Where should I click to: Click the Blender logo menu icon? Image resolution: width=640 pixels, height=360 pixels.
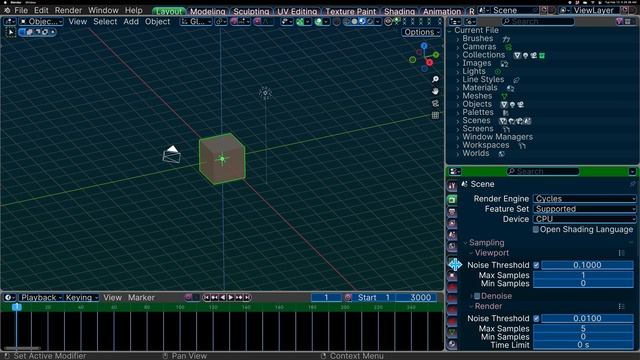(x=7, y=10)
